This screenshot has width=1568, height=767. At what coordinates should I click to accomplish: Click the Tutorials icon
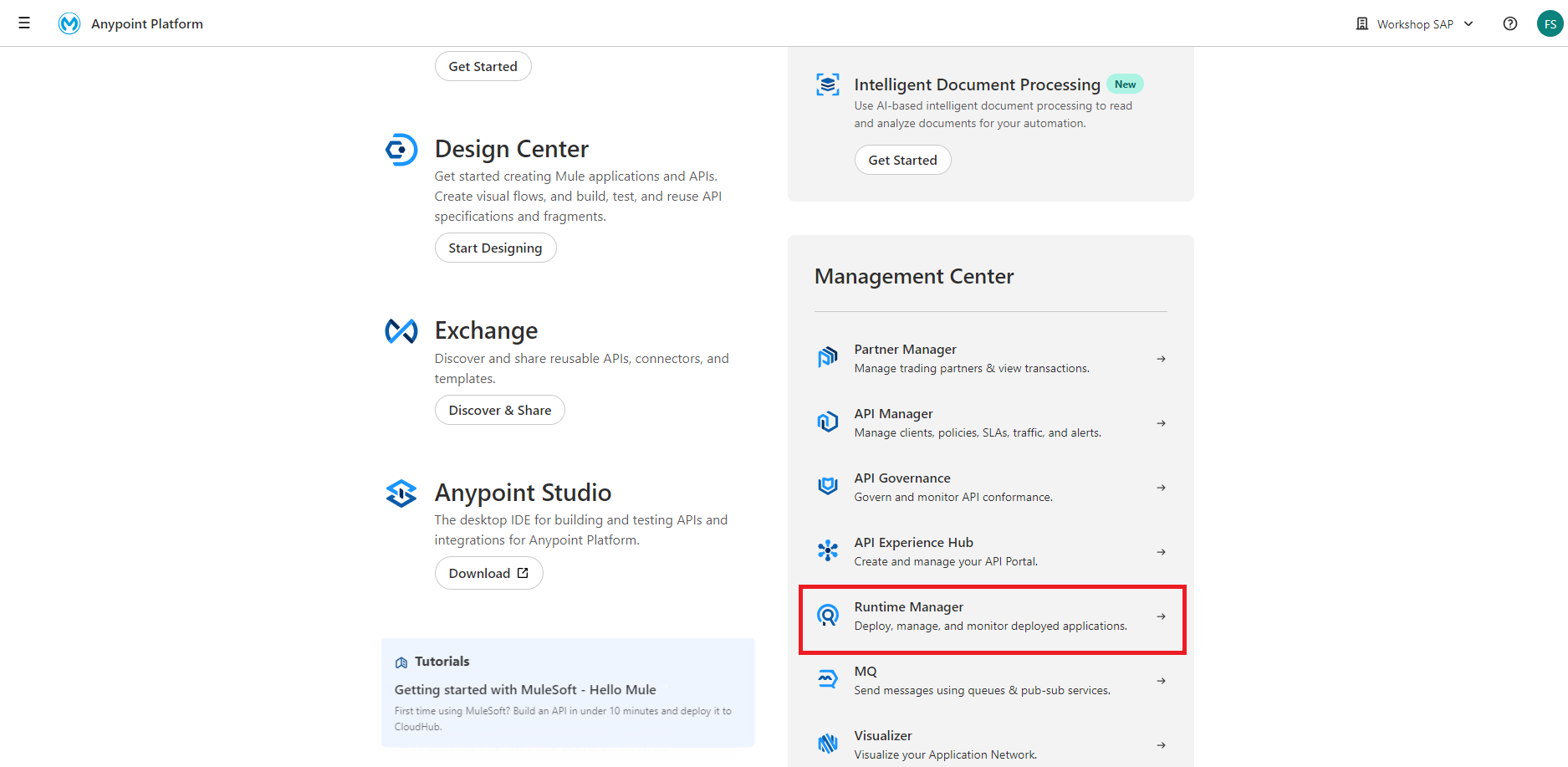click(401, 662)
